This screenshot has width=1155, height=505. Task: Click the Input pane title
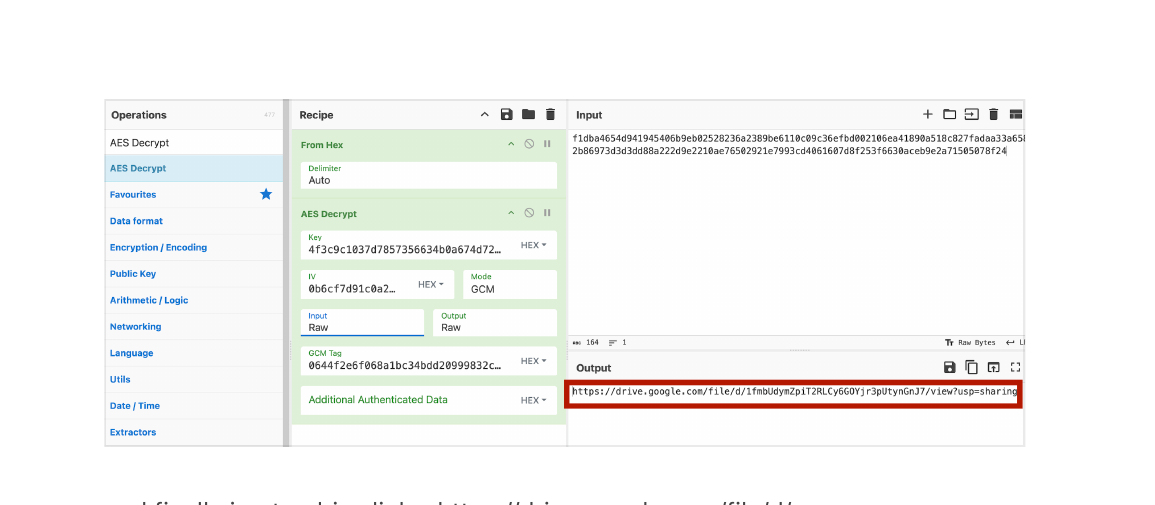(x=589, y=115)
